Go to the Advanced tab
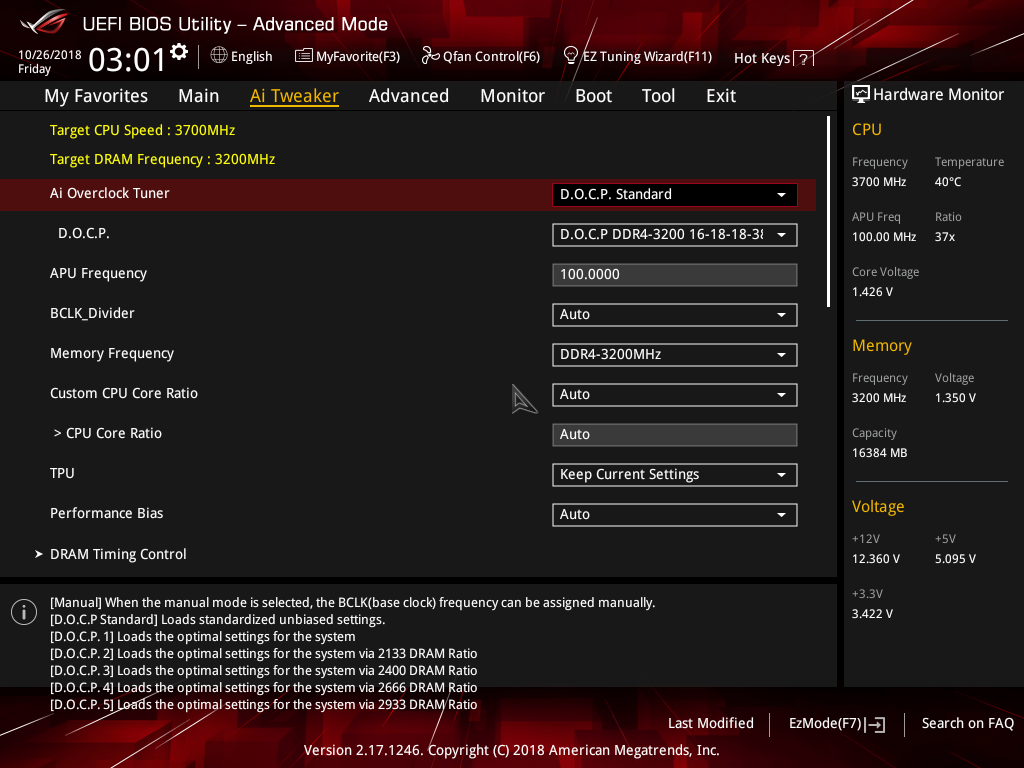Screen dimensions: 1024x768 (409, 96)
